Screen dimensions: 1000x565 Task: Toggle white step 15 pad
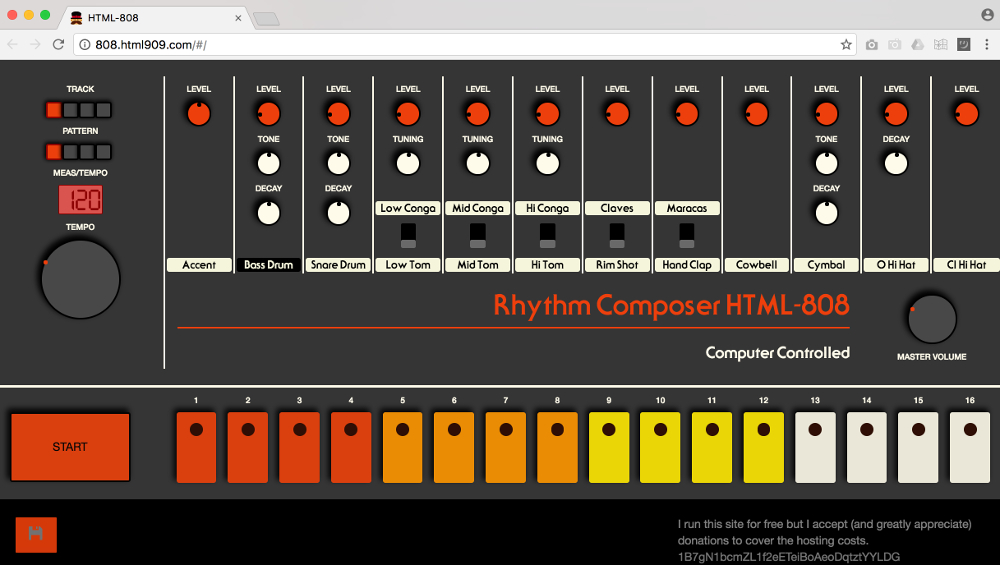coord(918,447)
